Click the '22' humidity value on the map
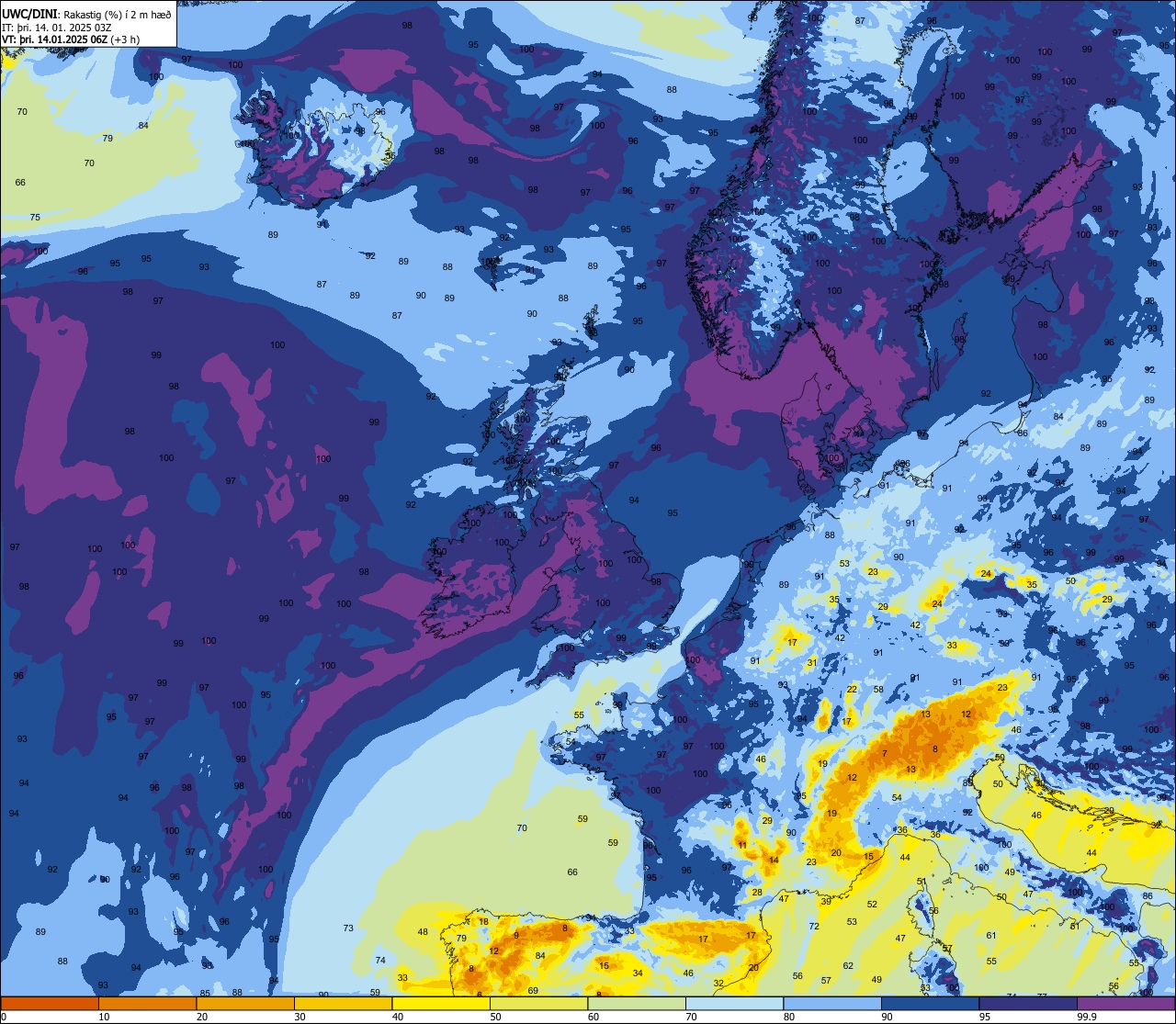 pos(852,689)
